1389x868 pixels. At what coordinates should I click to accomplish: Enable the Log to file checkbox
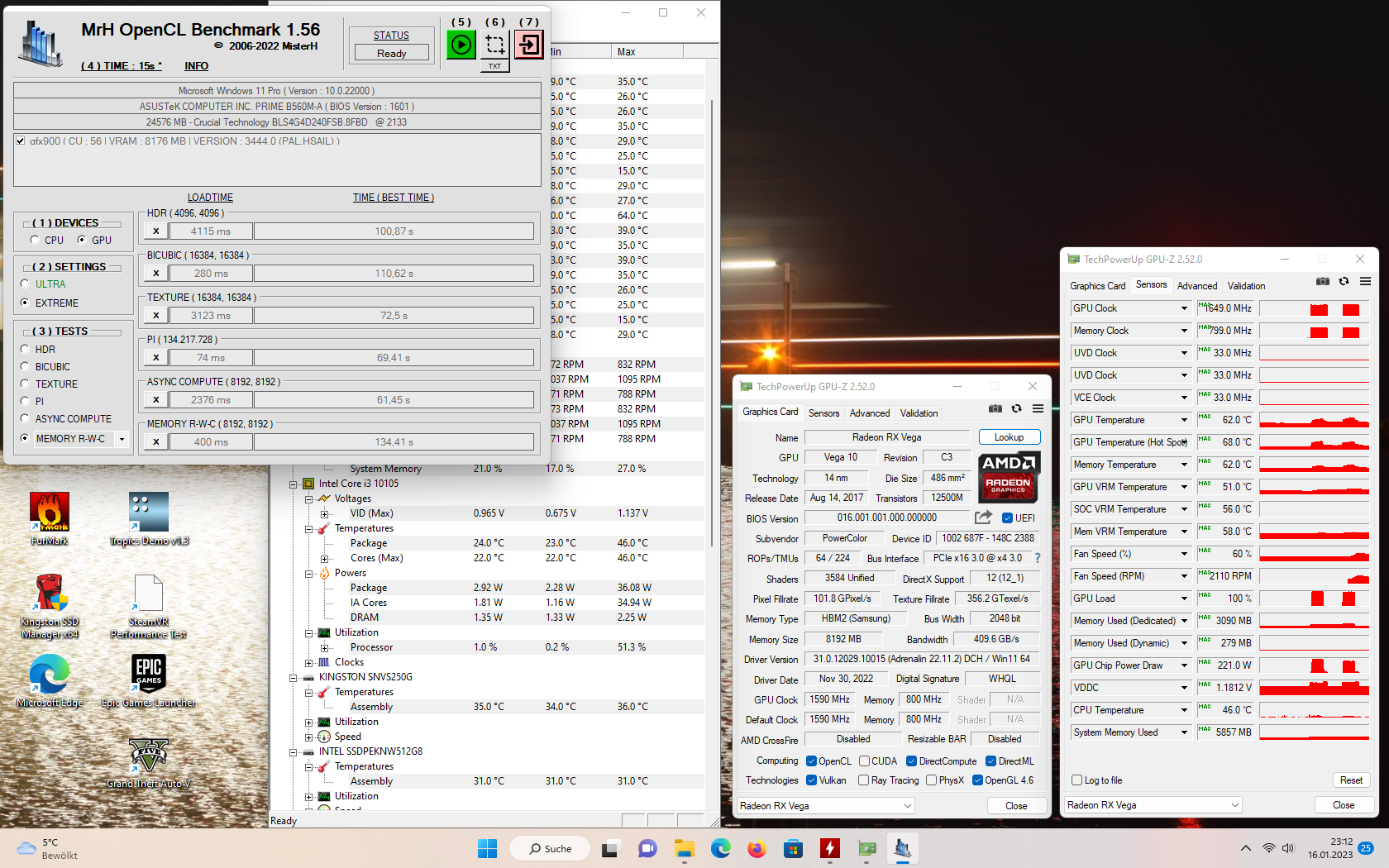click(x=1076, y=780)
